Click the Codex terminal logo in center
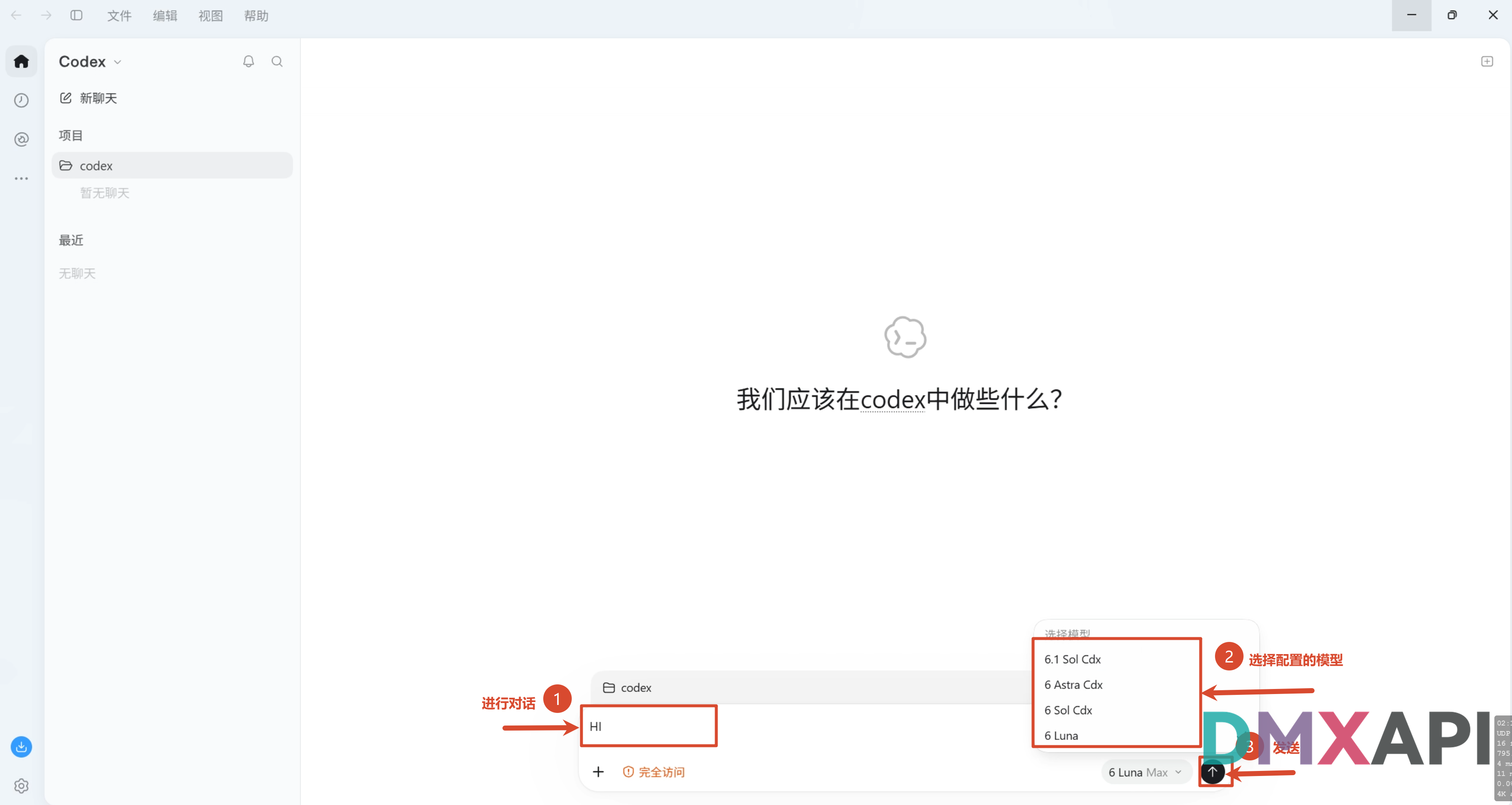Viewport: 1512px width, 805px height. (x=905, y=337)
